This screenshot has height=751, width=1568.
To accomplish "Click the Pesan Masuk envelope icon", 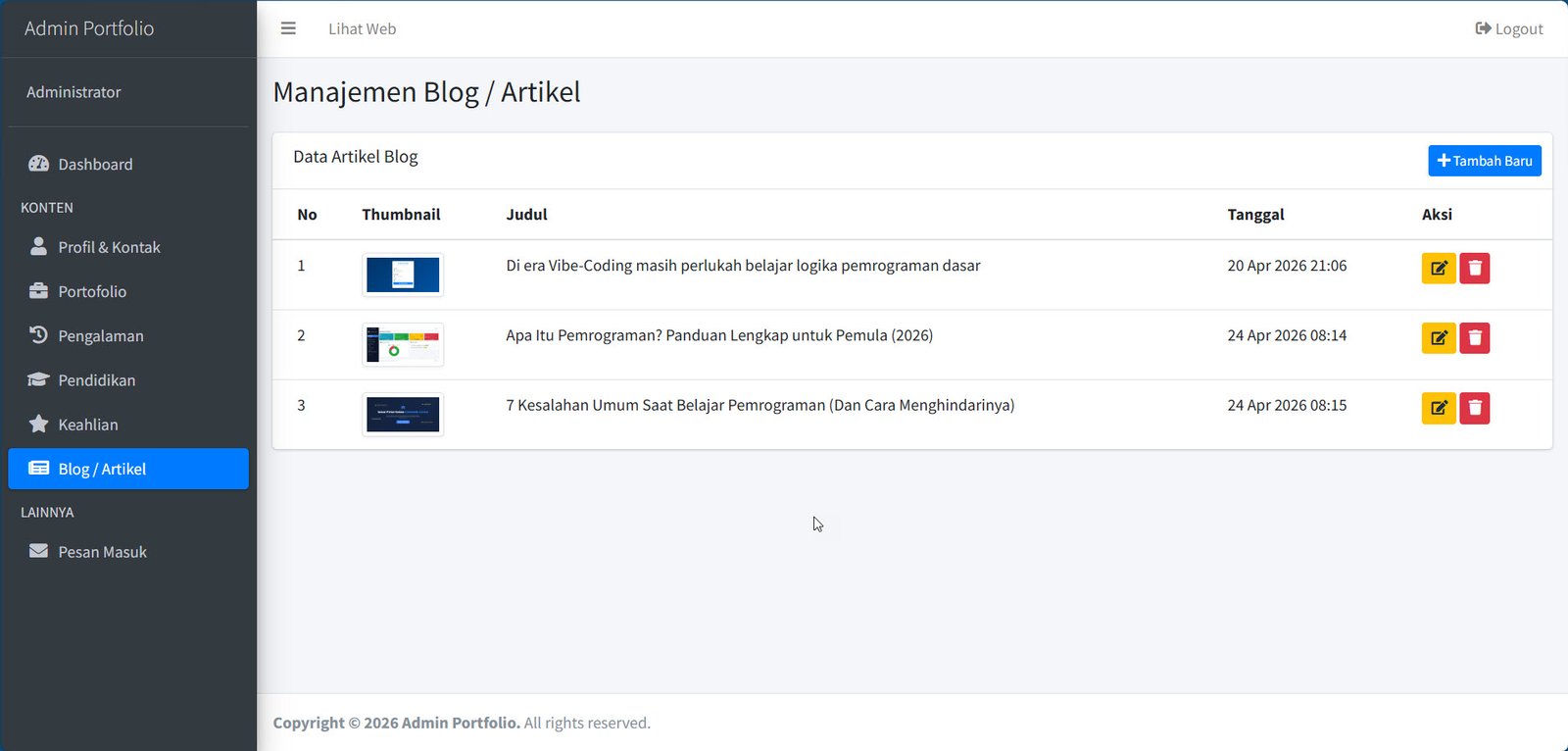I will [38, 551].
